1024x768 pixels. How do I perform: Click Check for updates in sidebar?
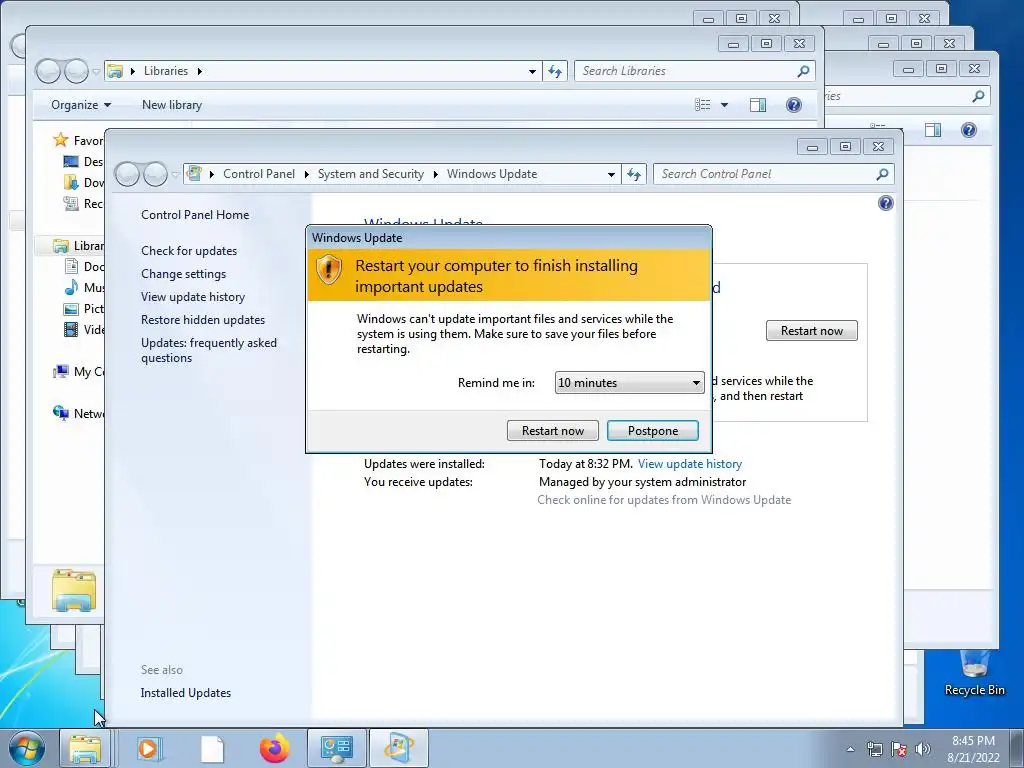click(x=189, y=251)
